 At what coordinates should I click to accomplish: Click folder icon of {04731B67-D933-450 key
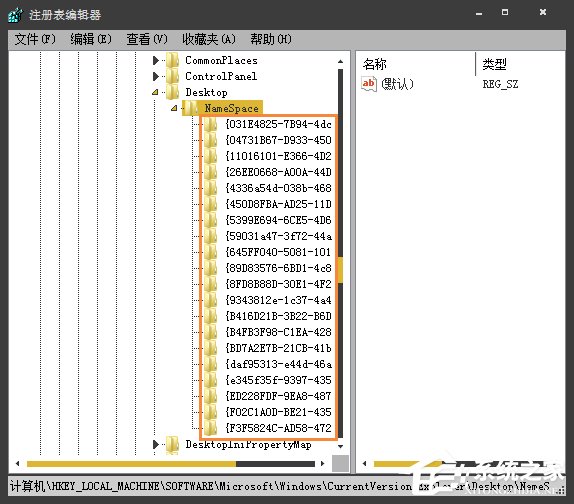click(x=210, y=141)
